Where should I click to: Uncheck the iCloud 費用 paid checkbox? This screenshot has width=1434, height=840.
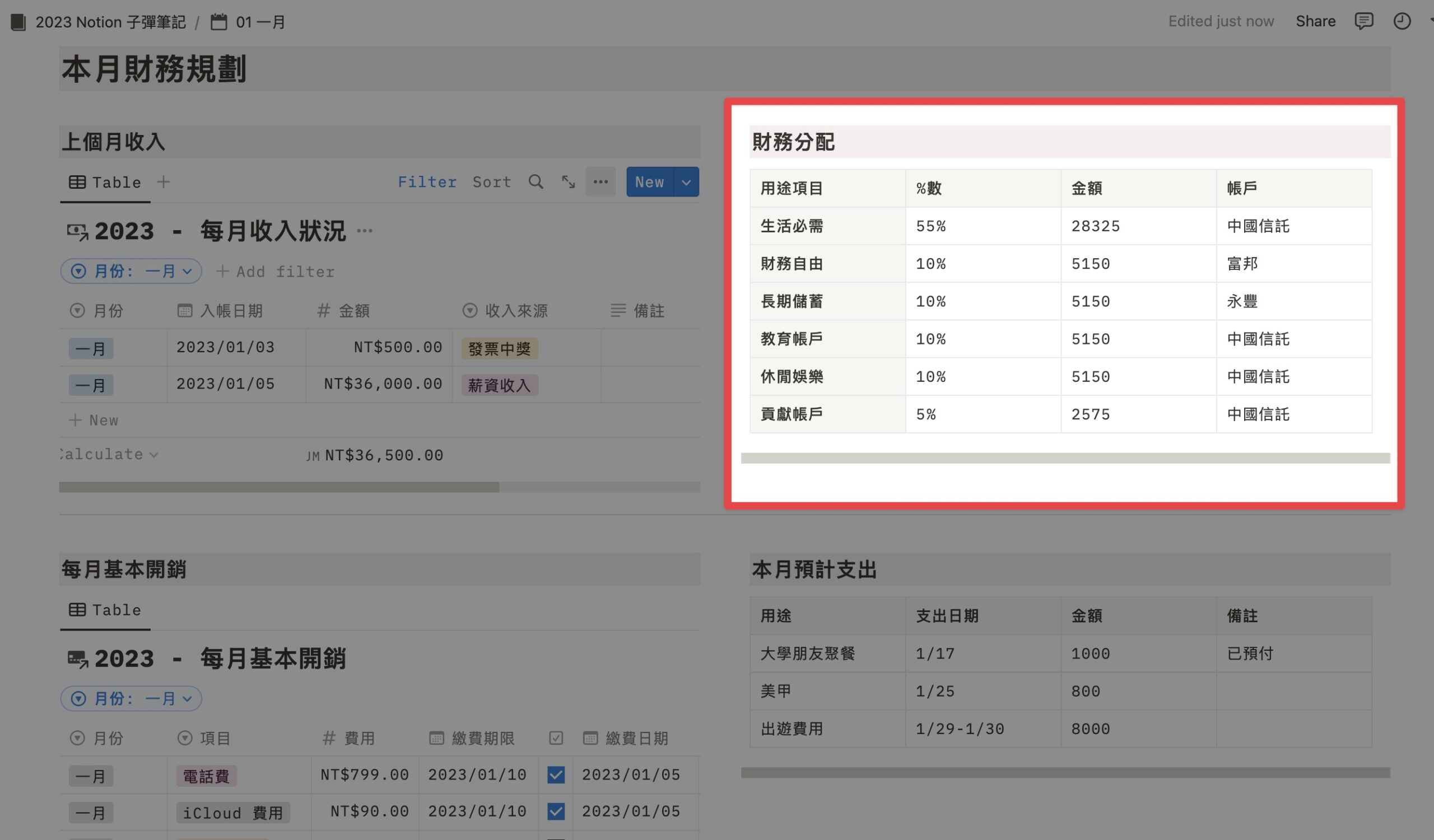click(x=555, y=811)
